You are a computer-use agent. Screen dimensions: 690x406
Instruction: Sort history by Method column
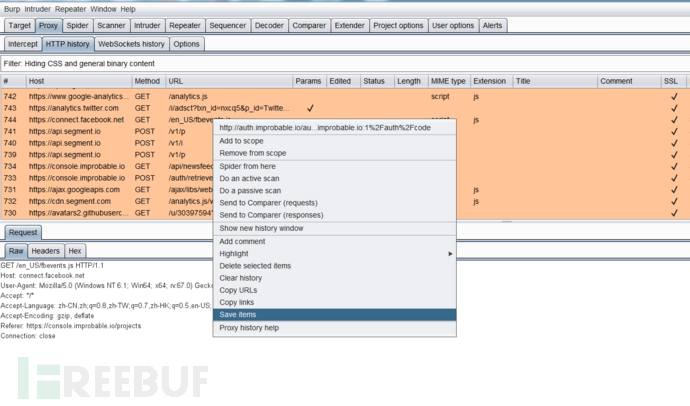coord(149,81)
